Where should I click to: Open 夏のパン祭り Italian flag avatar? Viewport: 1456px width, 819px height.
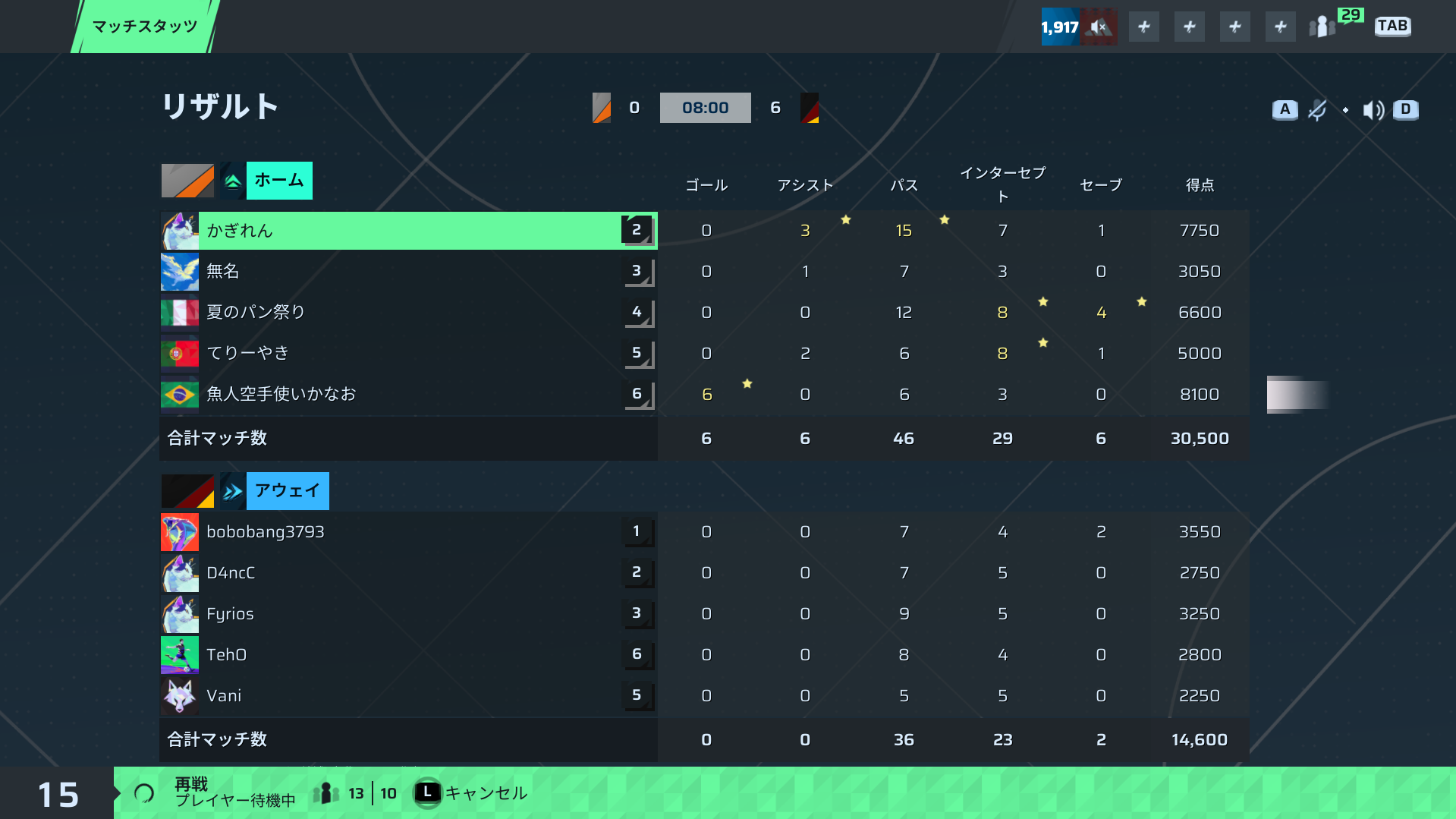[180, 313]
